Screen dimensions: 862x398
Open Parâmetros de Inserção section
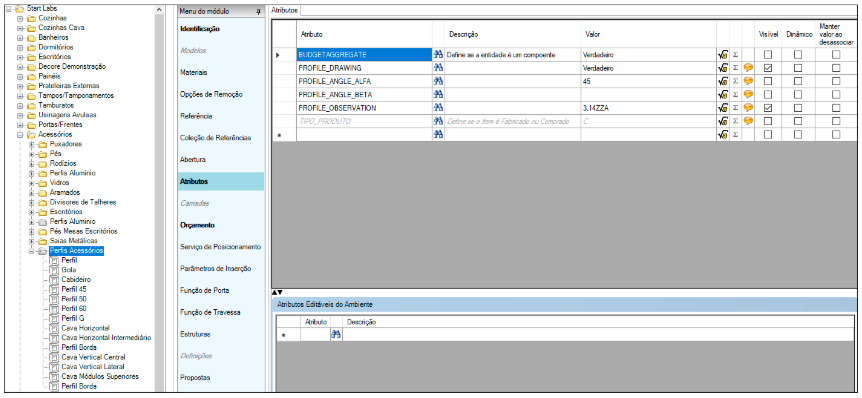(216, 268)
